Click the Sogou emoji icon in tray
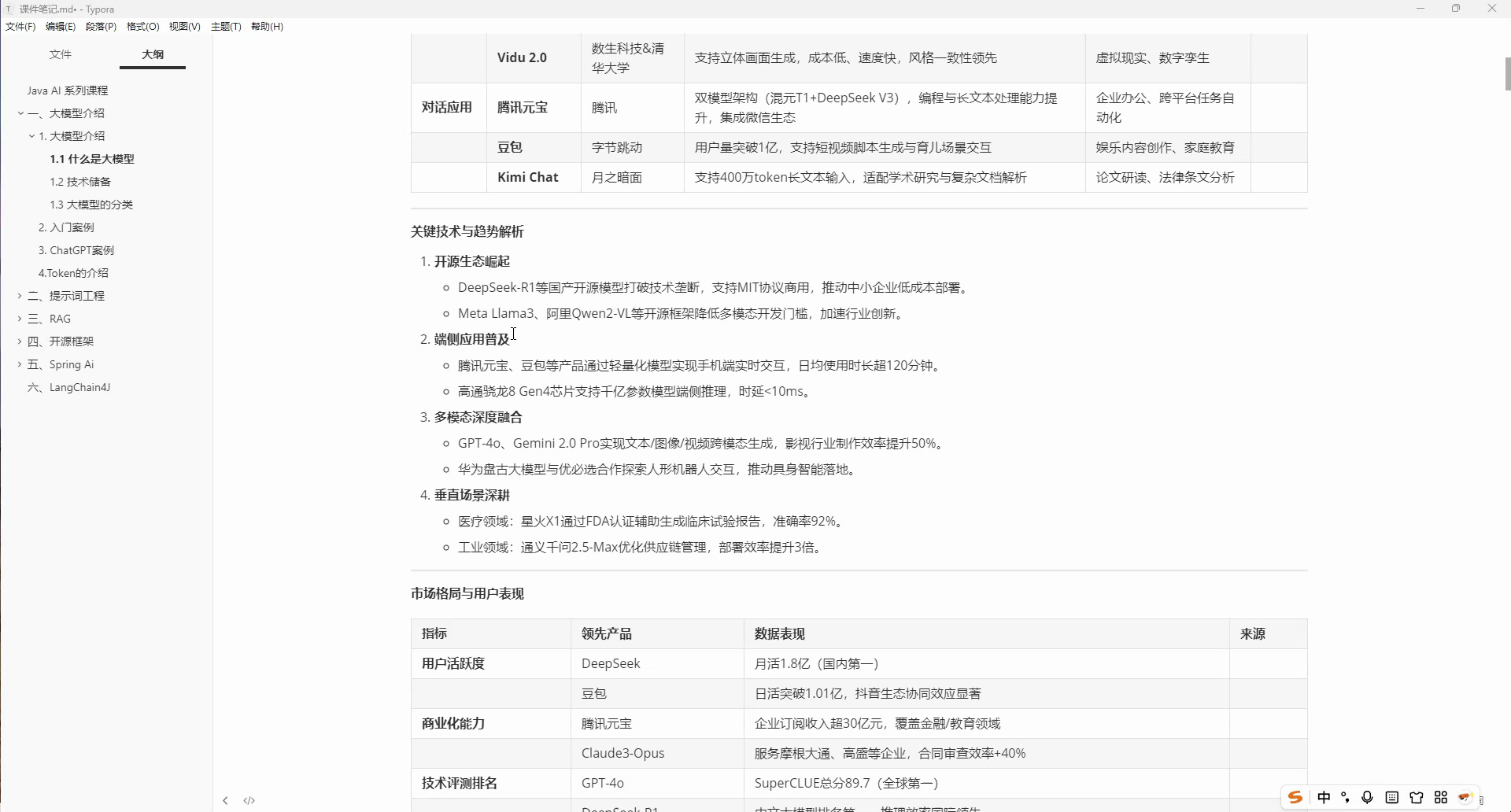The height and width of the screenshot is (812, 1511). point(1465,797)
